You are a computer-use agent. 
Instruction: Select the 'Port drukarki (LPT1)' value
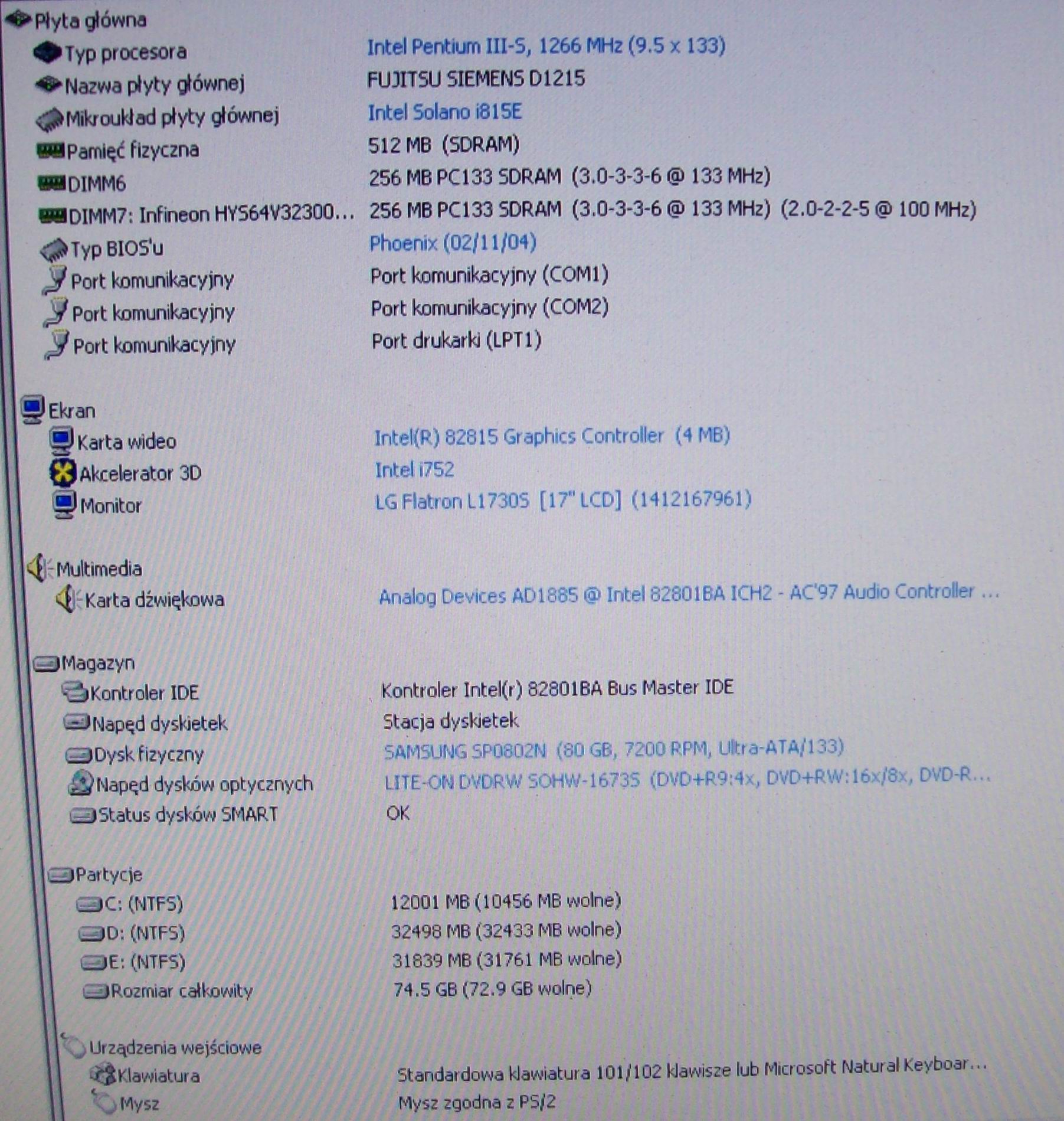point(456,341)
